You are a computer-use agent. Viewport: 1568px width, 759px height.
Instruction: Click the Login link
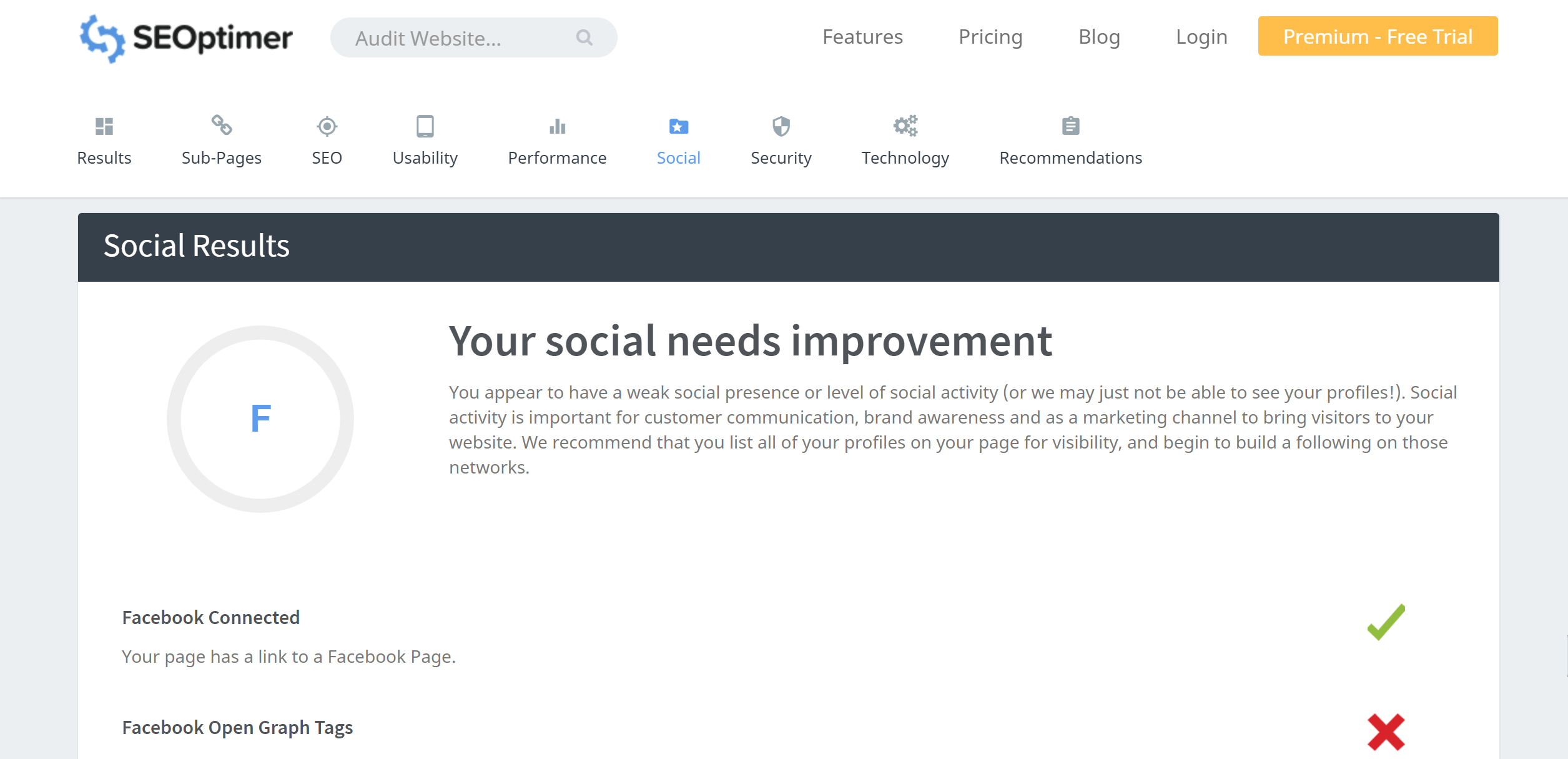[x=1201, y=37]
